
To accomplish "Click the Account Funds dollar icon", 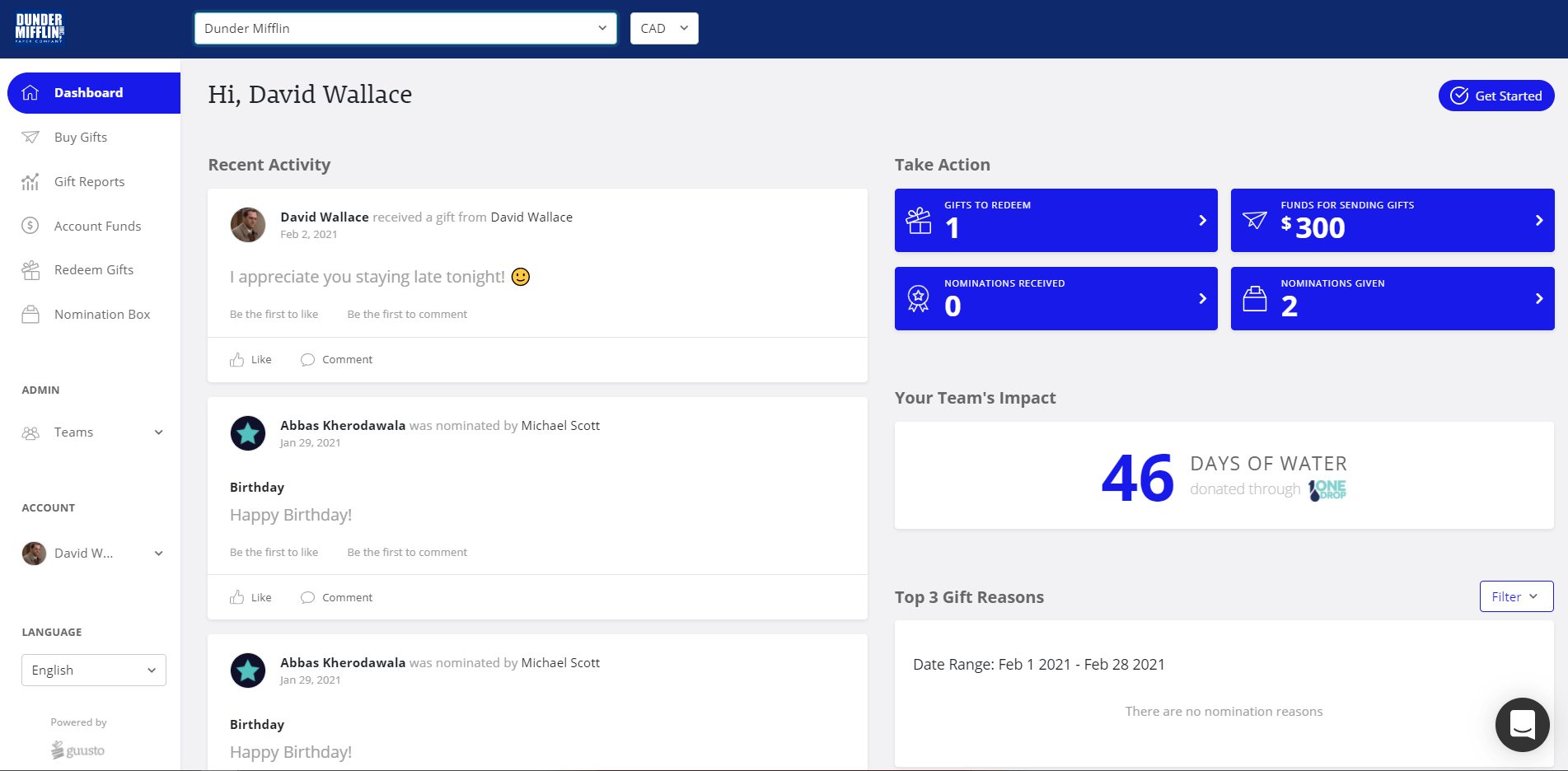I will pos(30,226).
